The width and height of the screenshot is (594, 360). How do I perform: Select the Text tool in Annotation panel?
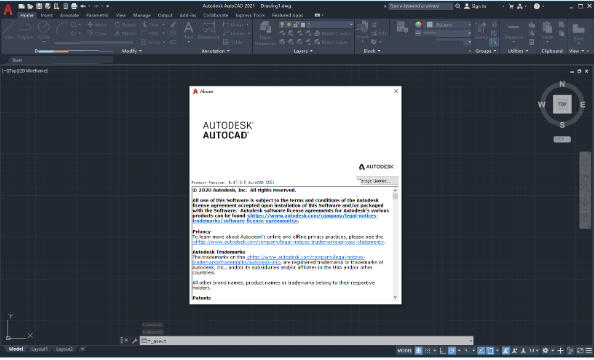tap(188, 30)
